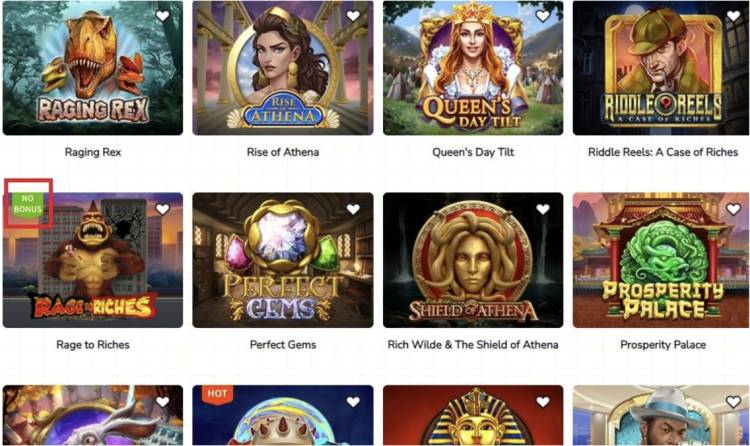Toggle heart on Shield of Athena tile
The height and width of the screenshot is (446, 750).
tap(542, 209)
